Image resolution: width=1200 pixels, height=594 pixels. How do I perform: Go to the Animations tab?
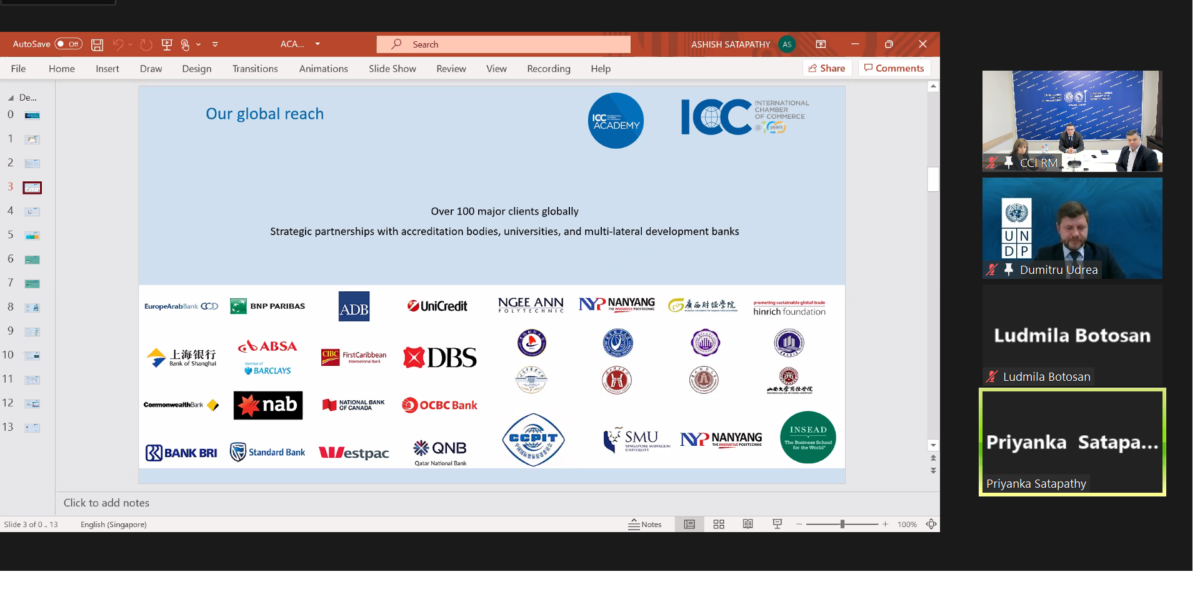pos(323,69)
